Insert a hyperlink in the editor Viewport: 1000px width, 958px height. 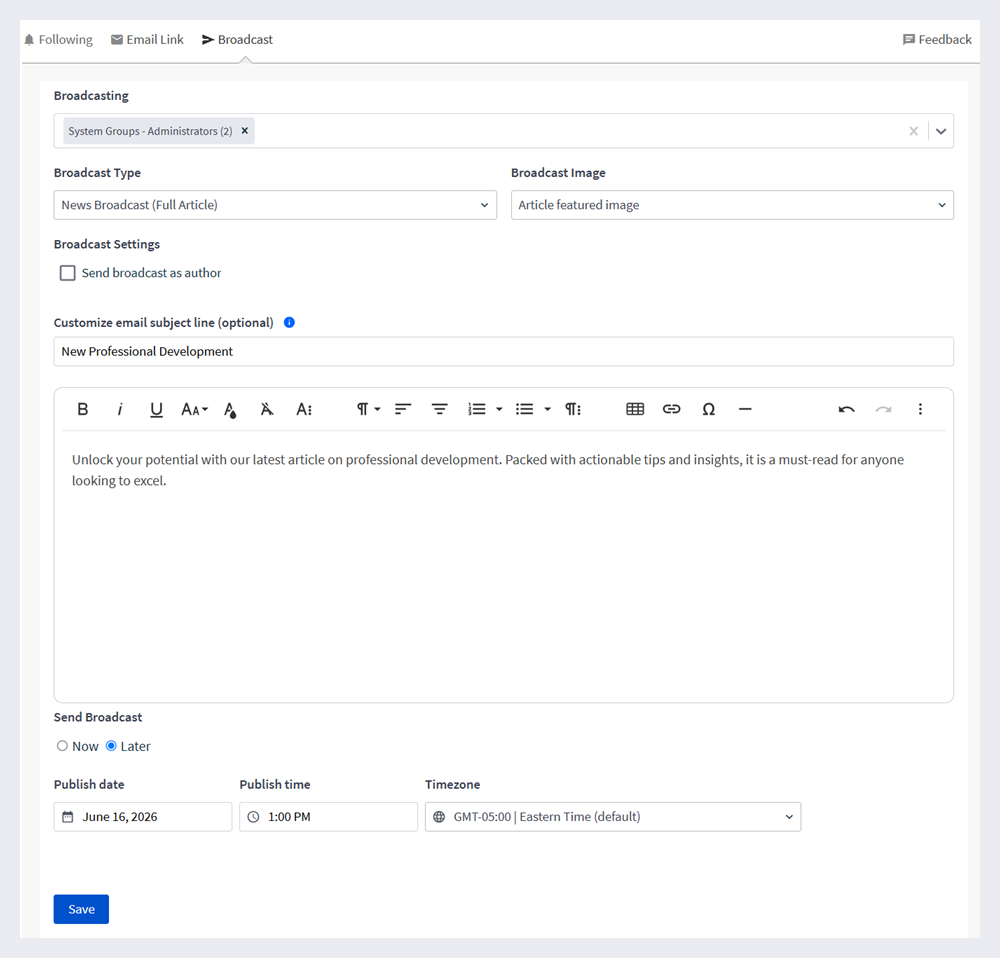[x=672, y=409]
